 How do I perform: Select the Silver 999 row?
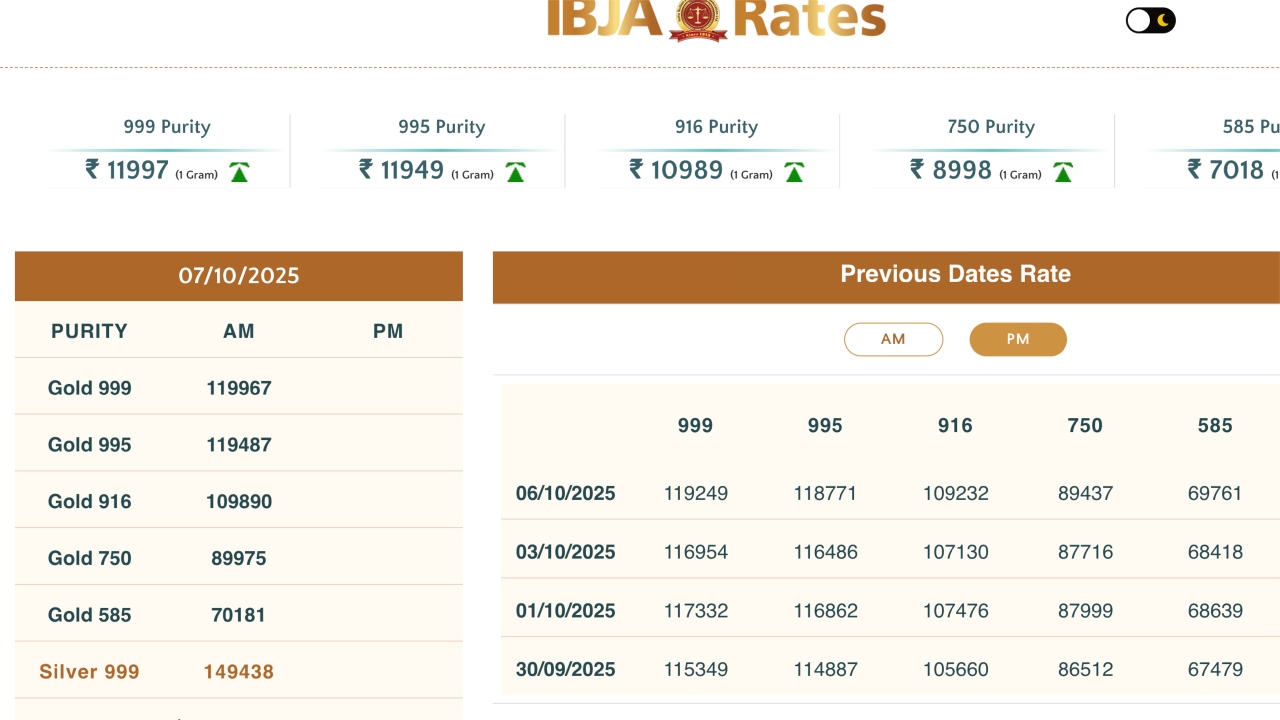click(90, 672)
